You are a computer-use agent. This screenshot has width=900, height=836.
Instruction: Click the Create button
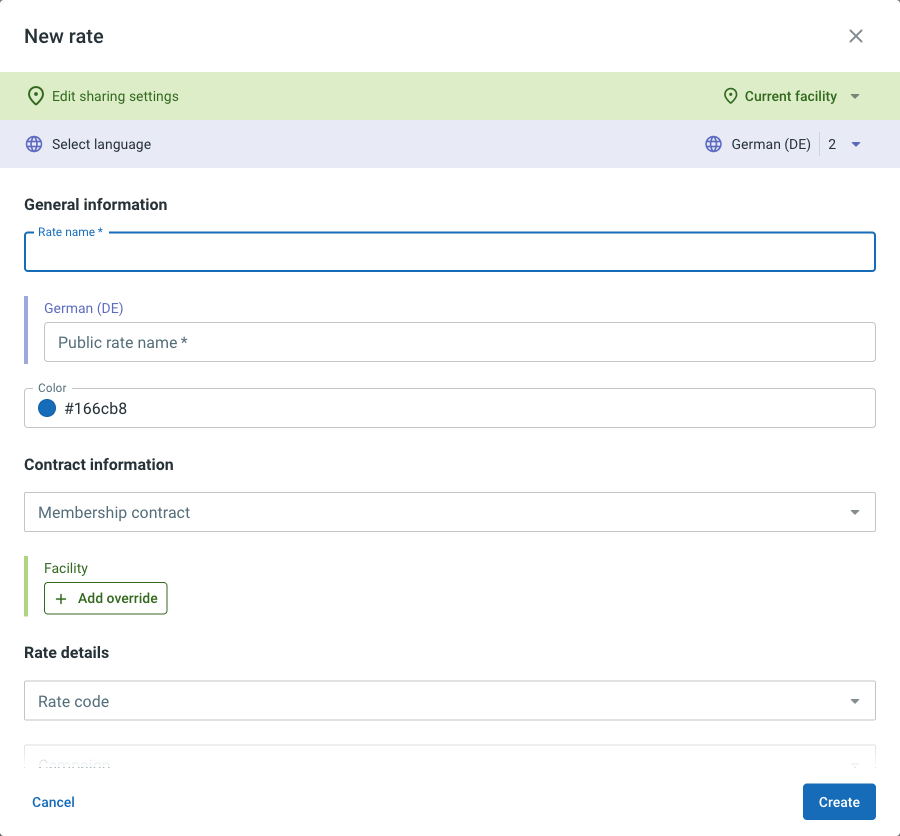(x=839, y=802)
